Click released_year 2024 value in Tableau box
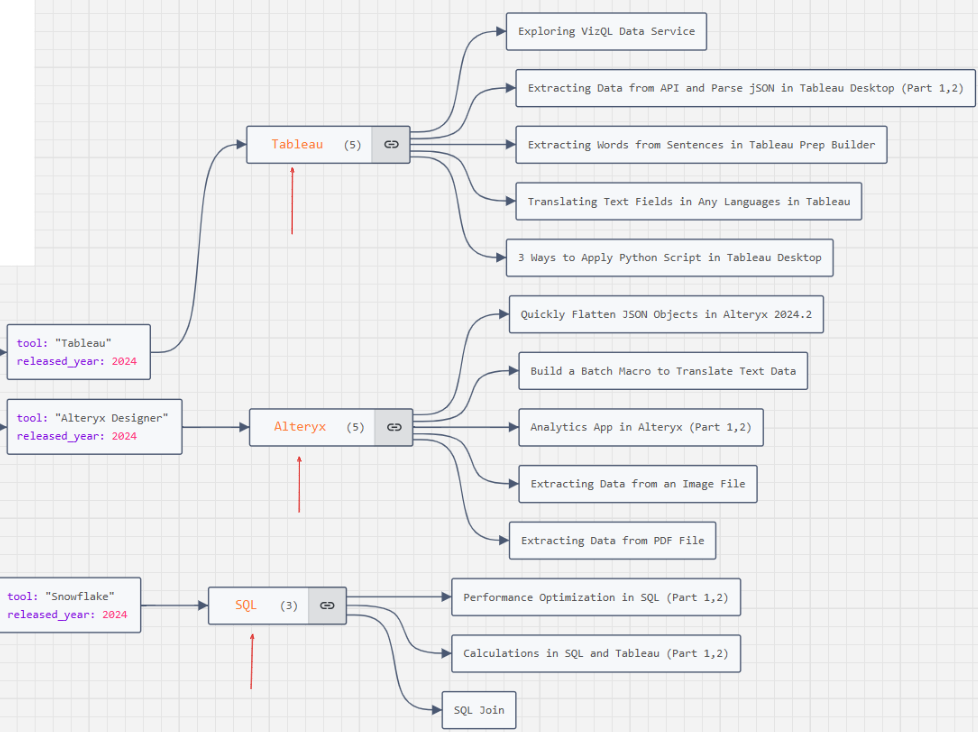This screenshot has height=732, width=978. tap(124, 361)
